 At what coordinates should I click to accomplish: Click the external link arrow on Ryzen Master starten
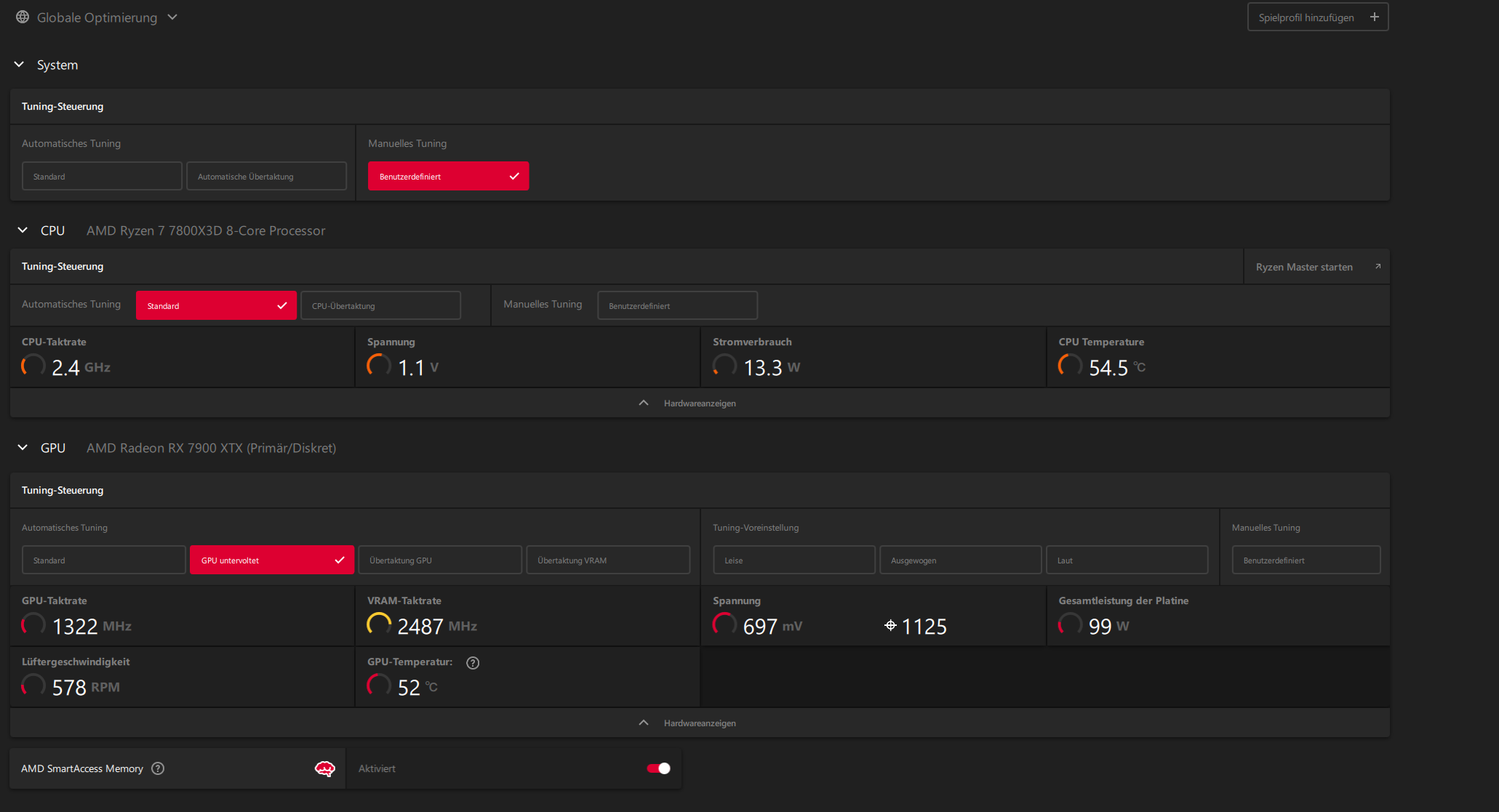click(1378, 267)
